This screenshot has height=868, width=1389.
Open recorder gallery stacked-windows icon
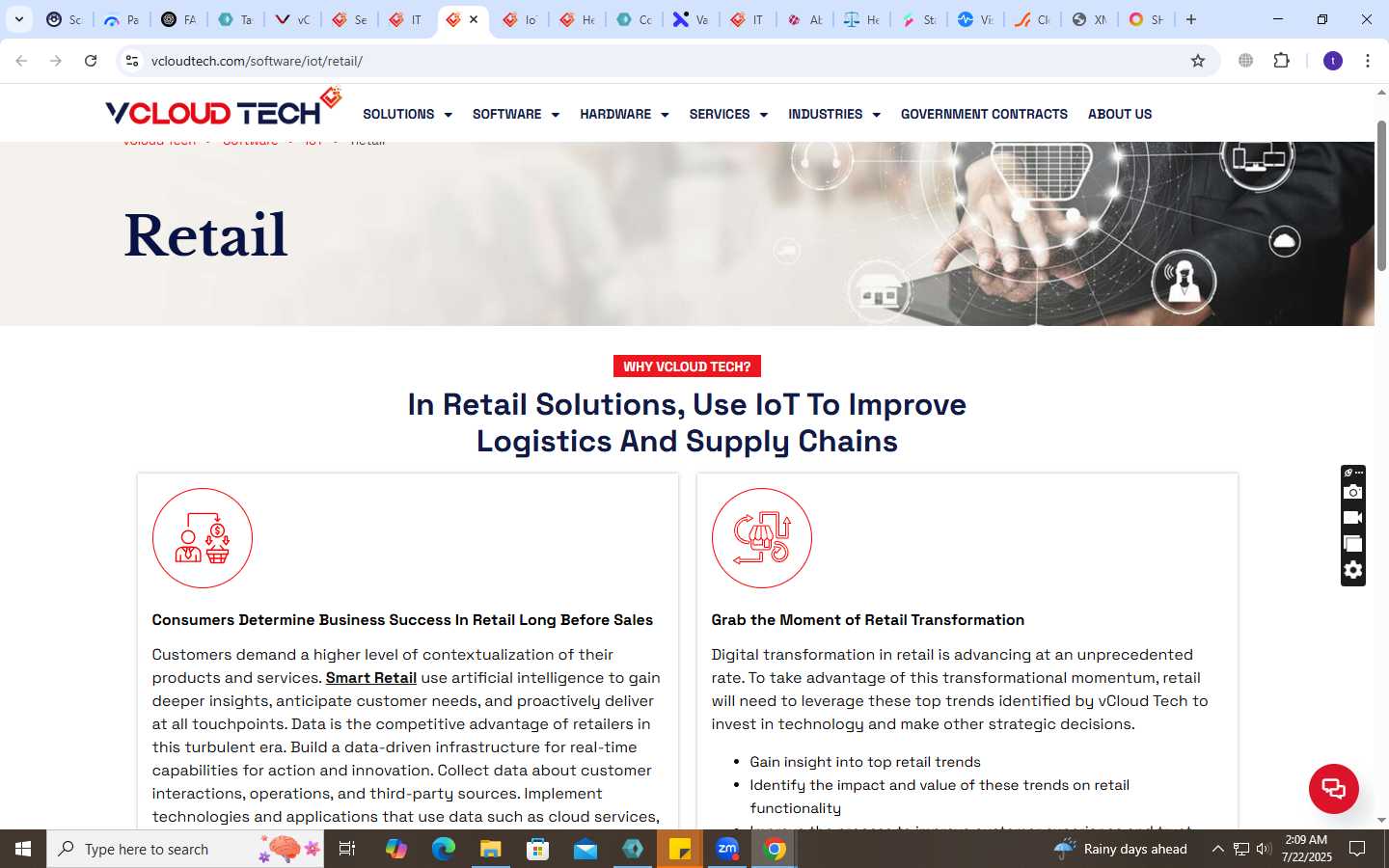click(x=1353, y=544)
